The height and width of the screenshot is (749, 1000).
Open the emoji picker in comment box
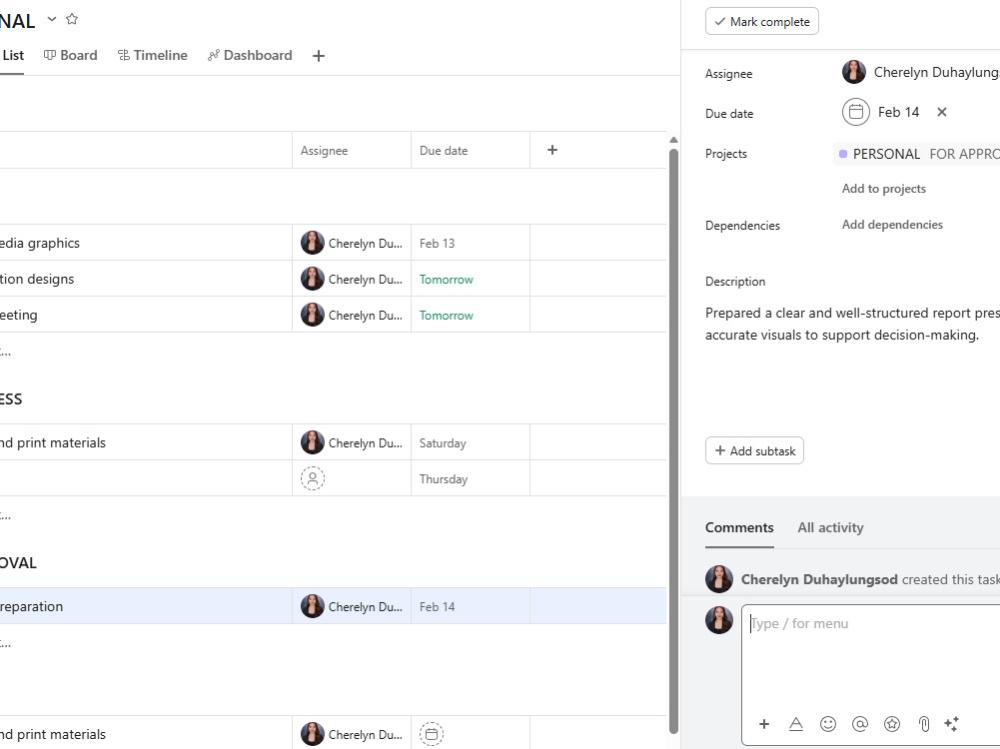pos(828,724)
